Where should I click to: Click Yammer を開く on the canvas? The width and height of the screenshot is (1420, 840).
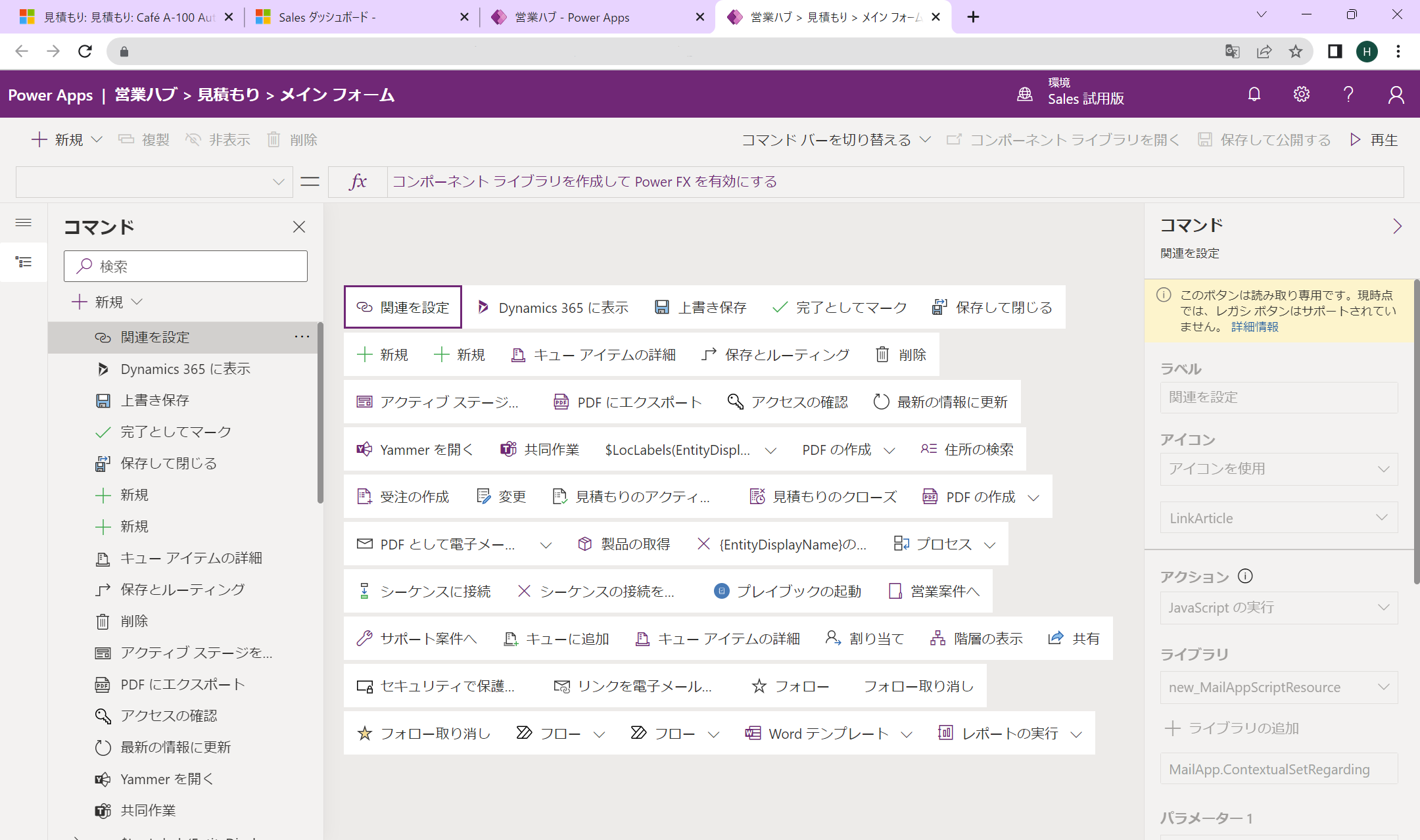415,449
